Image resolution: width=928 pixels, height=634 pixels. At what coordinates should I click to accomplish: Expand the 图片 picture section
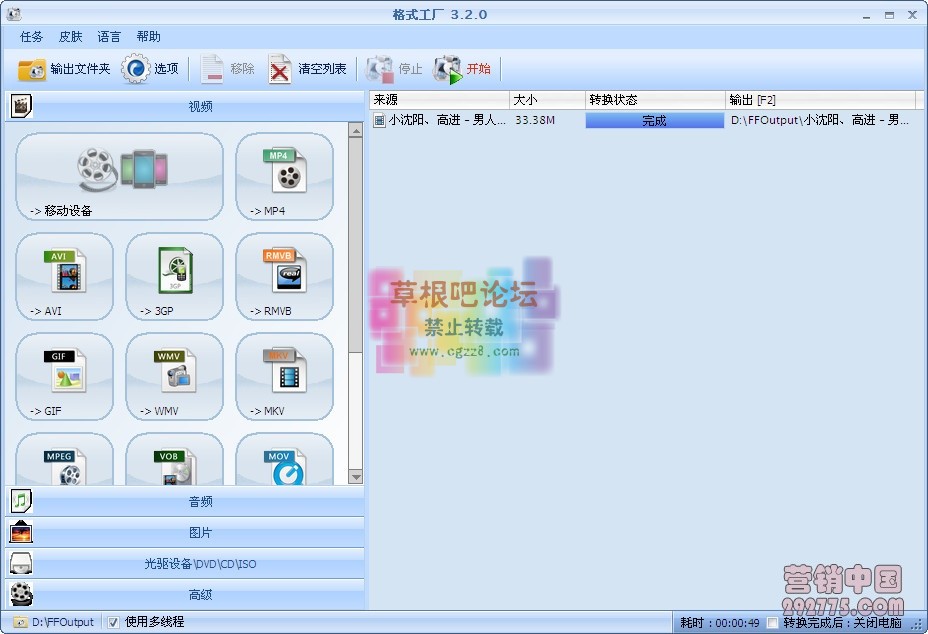click(200, 533)
